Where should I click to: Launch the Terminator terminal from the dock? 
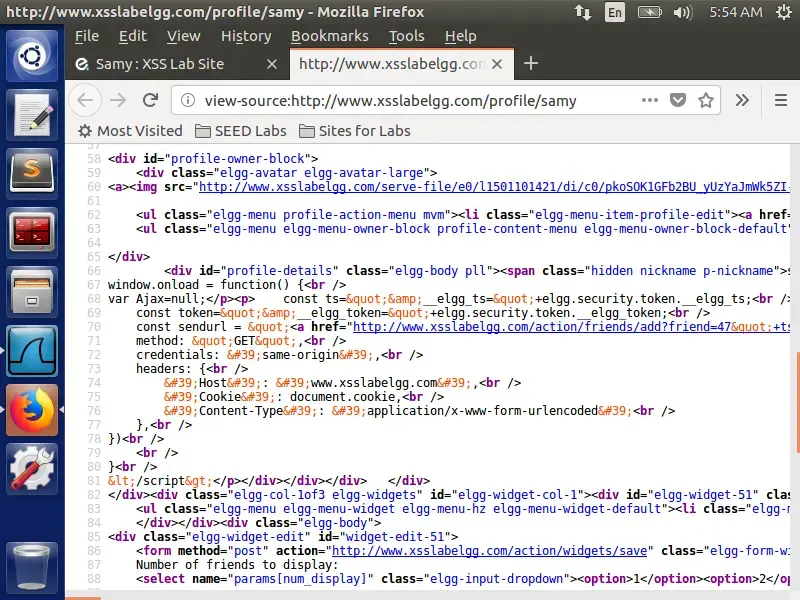32,233
